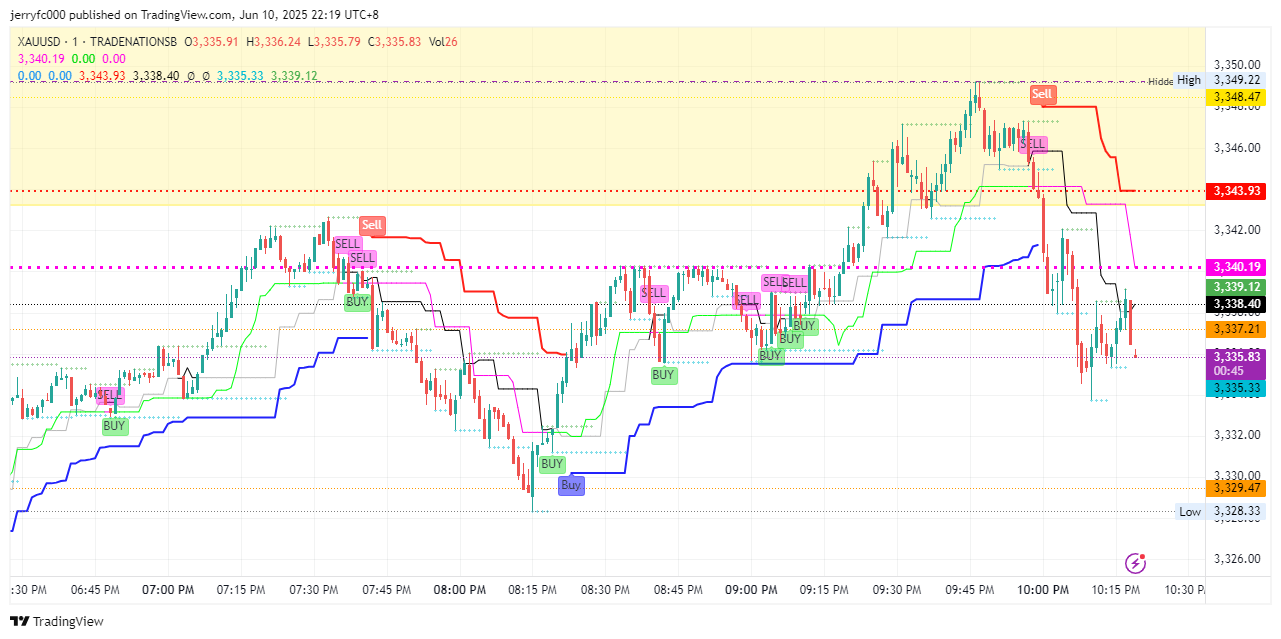Click the 3,332.00 price scale value
The width and height of the screenshot is (1281, 639).
coord(1236,435)
